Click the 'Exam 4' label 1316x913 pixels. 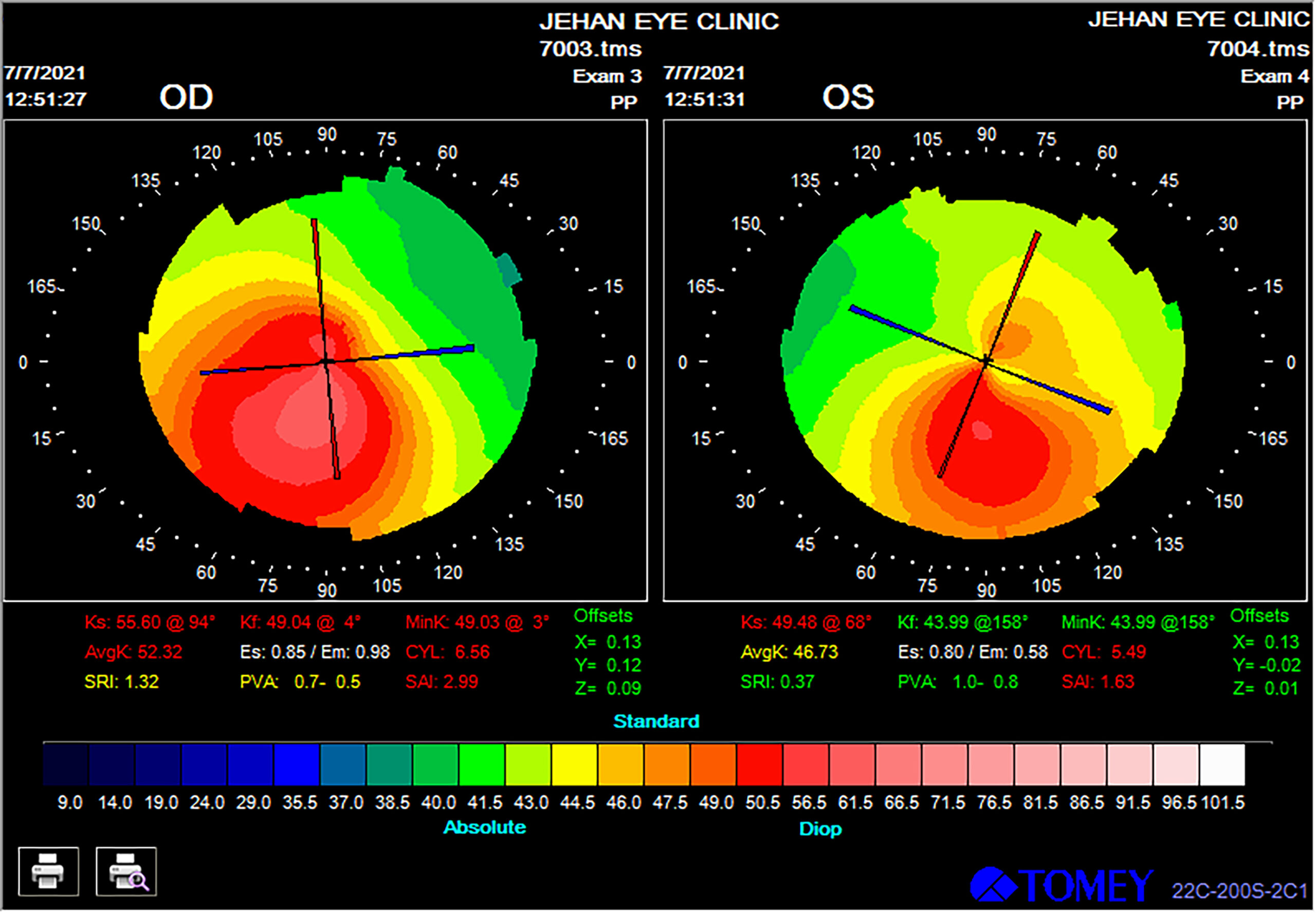click(x=1275, y=77)
